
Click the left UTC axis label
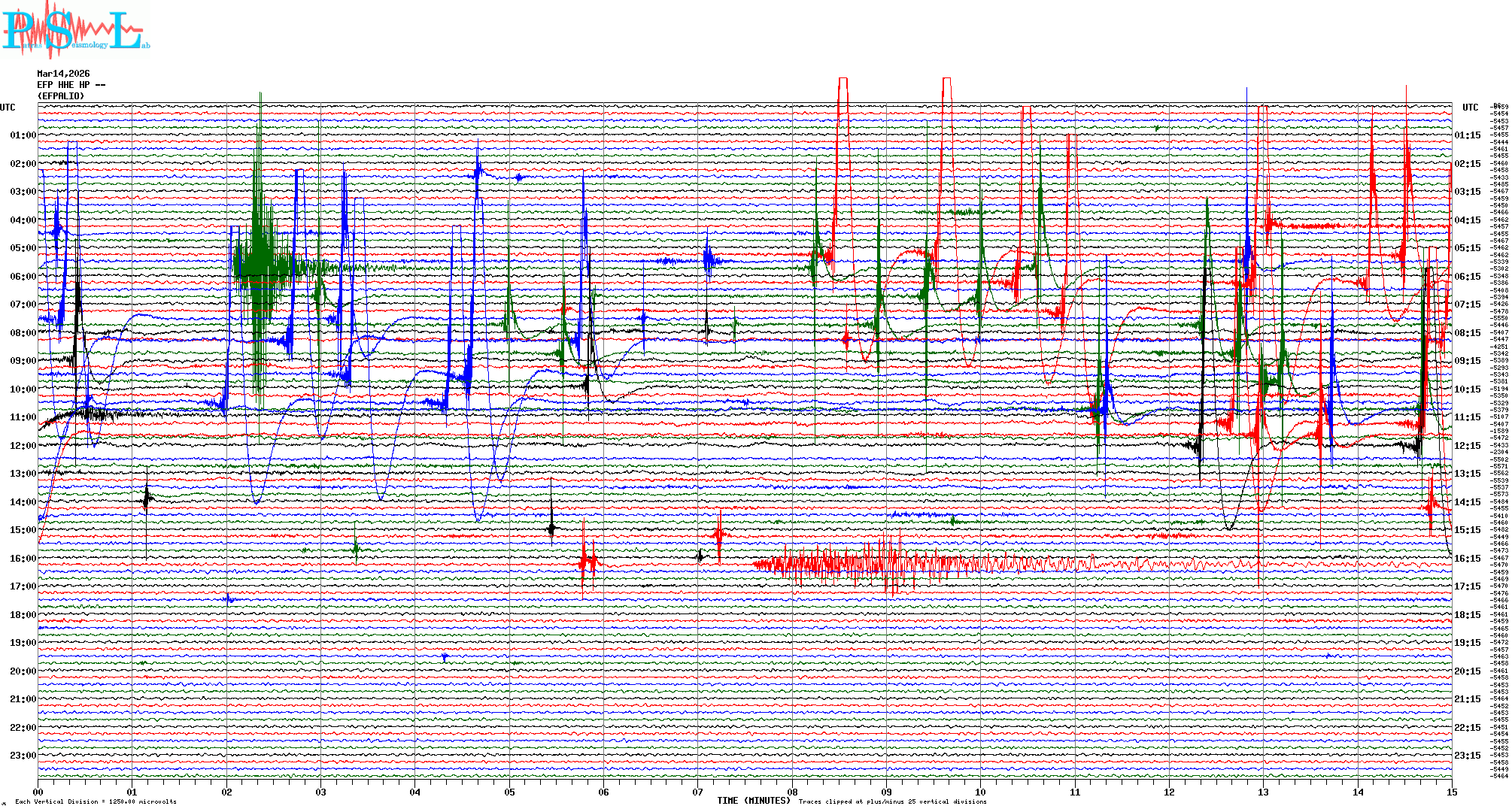[8, 108]
